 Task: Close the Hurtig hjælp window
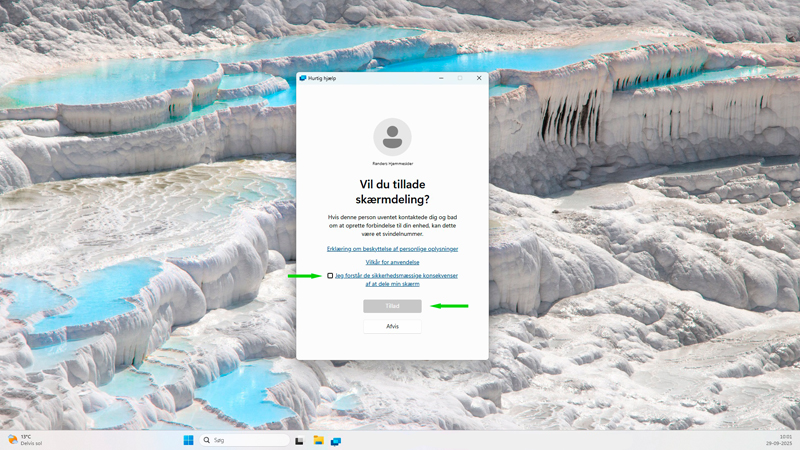pos(479,78)
